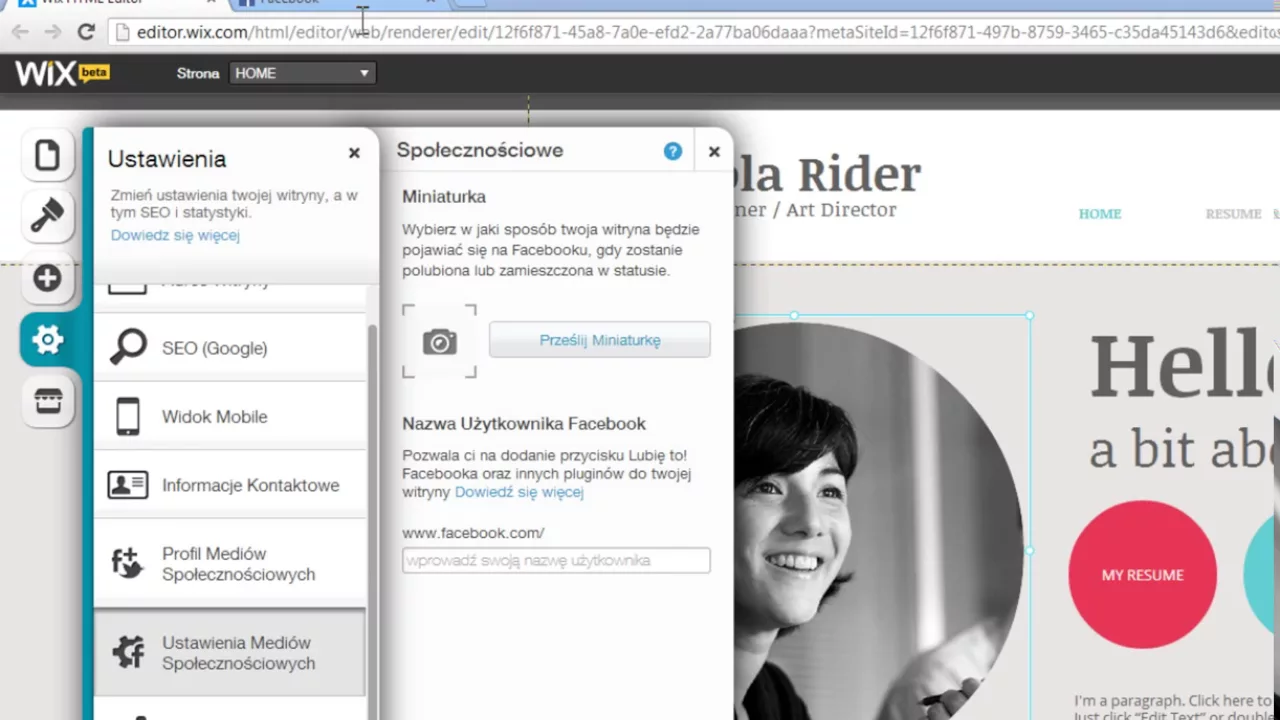
Task: Click the SEO magnifier icon
Action: (x=128, y=347)
